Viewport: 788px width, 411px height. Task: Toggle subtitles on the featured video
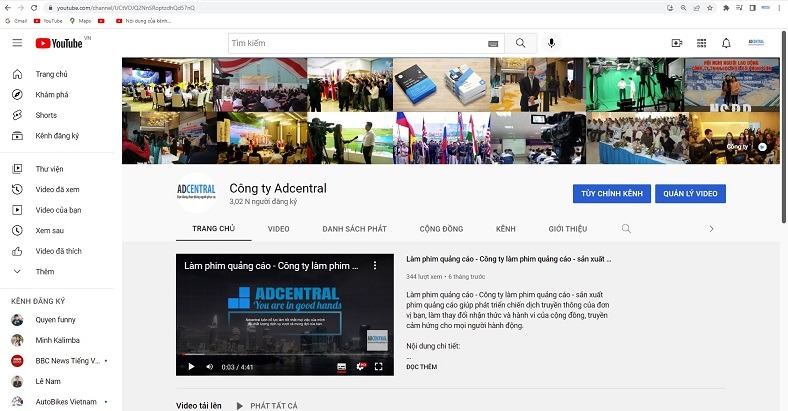(340, 367)
